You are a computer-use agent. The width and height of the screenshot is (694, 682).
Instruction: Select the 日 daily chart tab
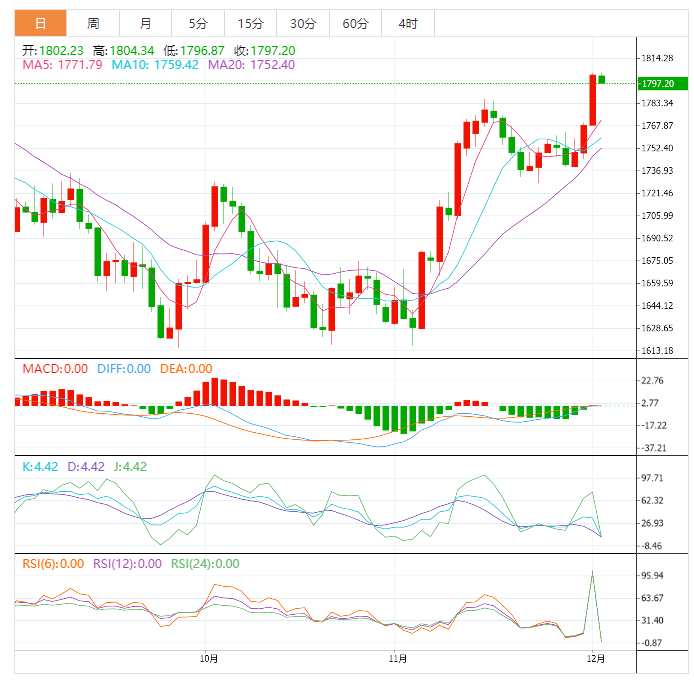[x=40, y=23]
